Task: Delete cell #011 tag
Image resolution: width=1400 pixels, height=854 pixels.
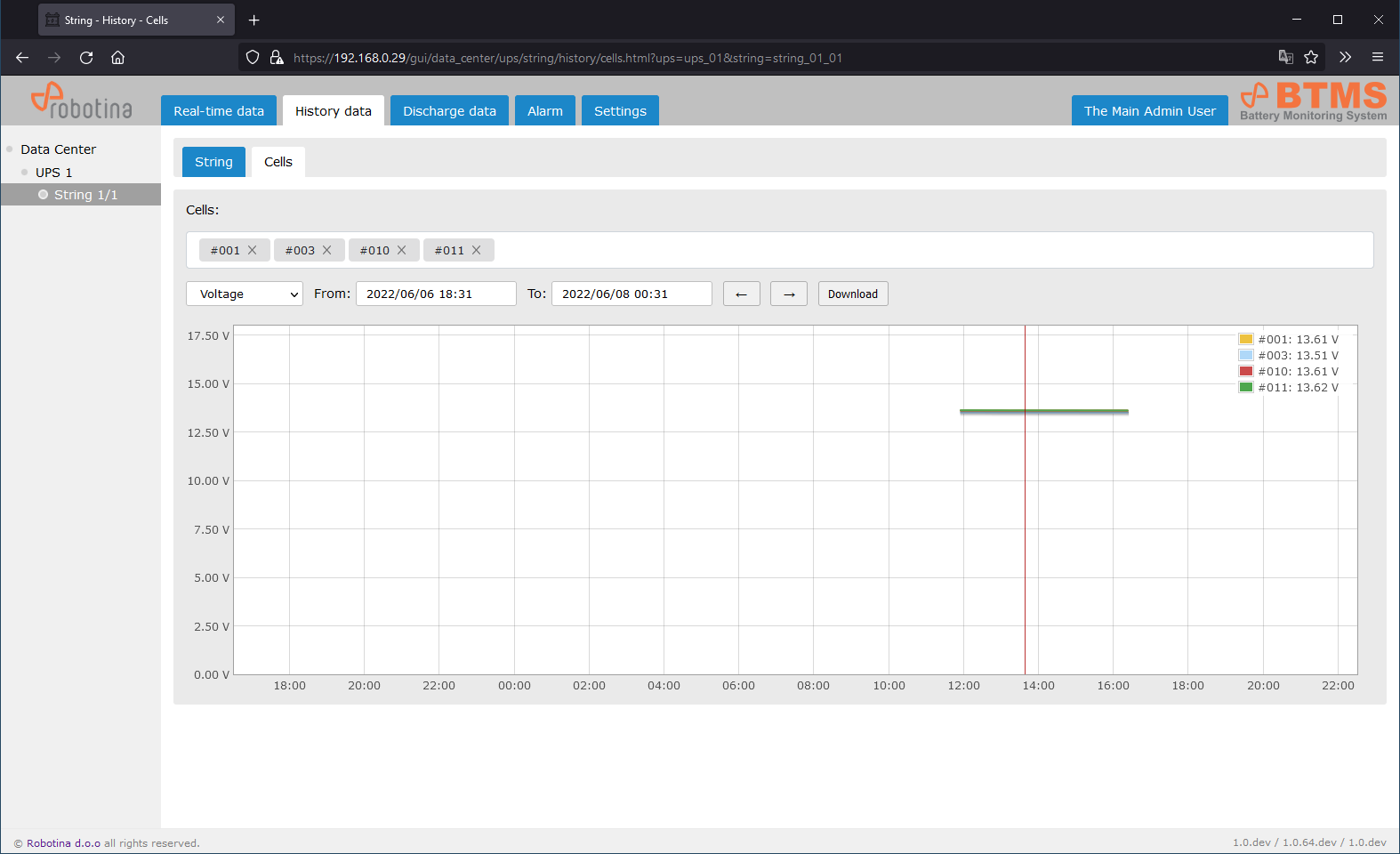Action: pos(477,250)
